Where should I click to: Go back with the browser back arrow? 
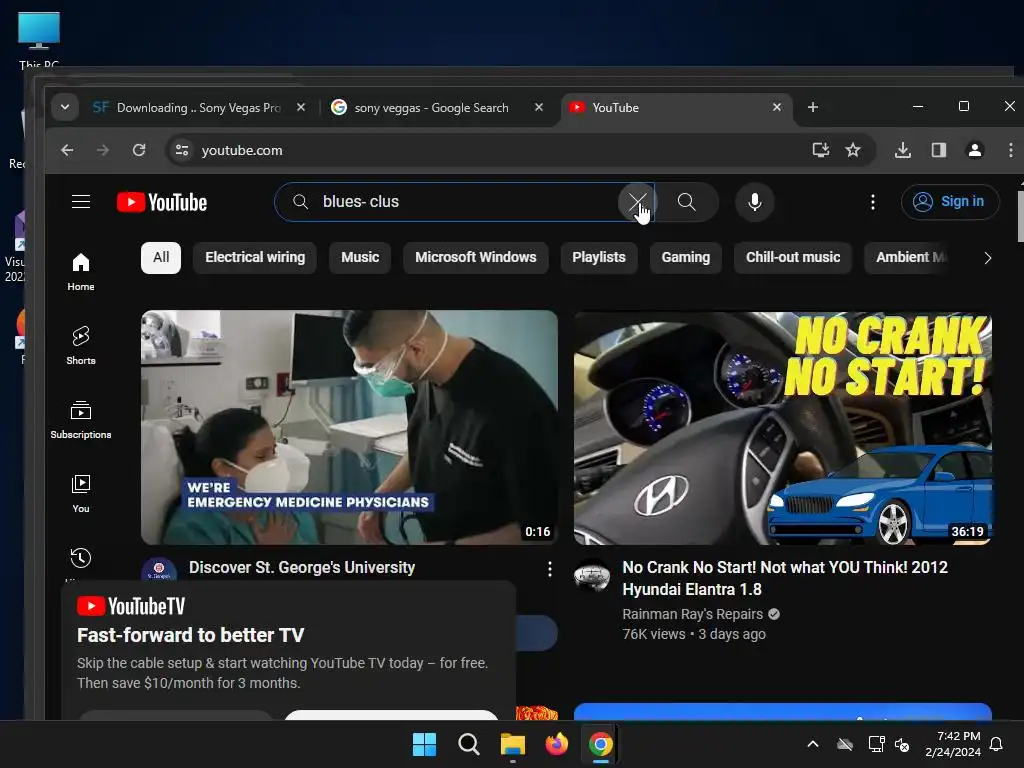tap(67, 150)
